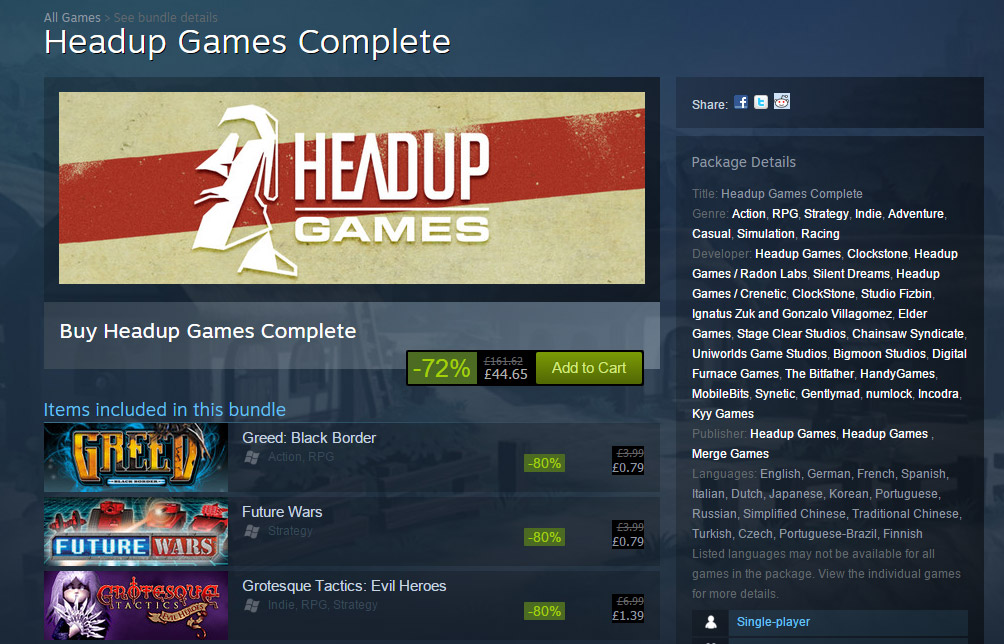
Task: Browse the RPG genre link
Action: point(785,214)
